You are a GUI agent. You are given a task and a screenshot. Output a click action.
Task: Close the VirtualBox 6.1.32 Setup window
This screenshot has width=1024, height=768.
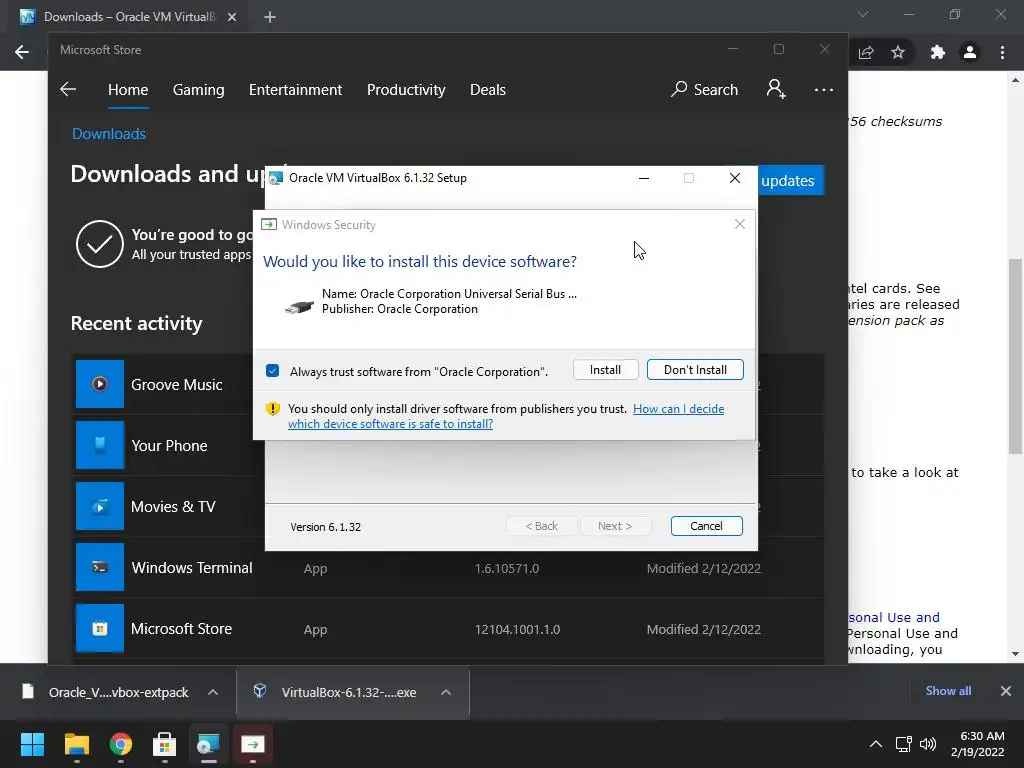[x=735, y=178]
